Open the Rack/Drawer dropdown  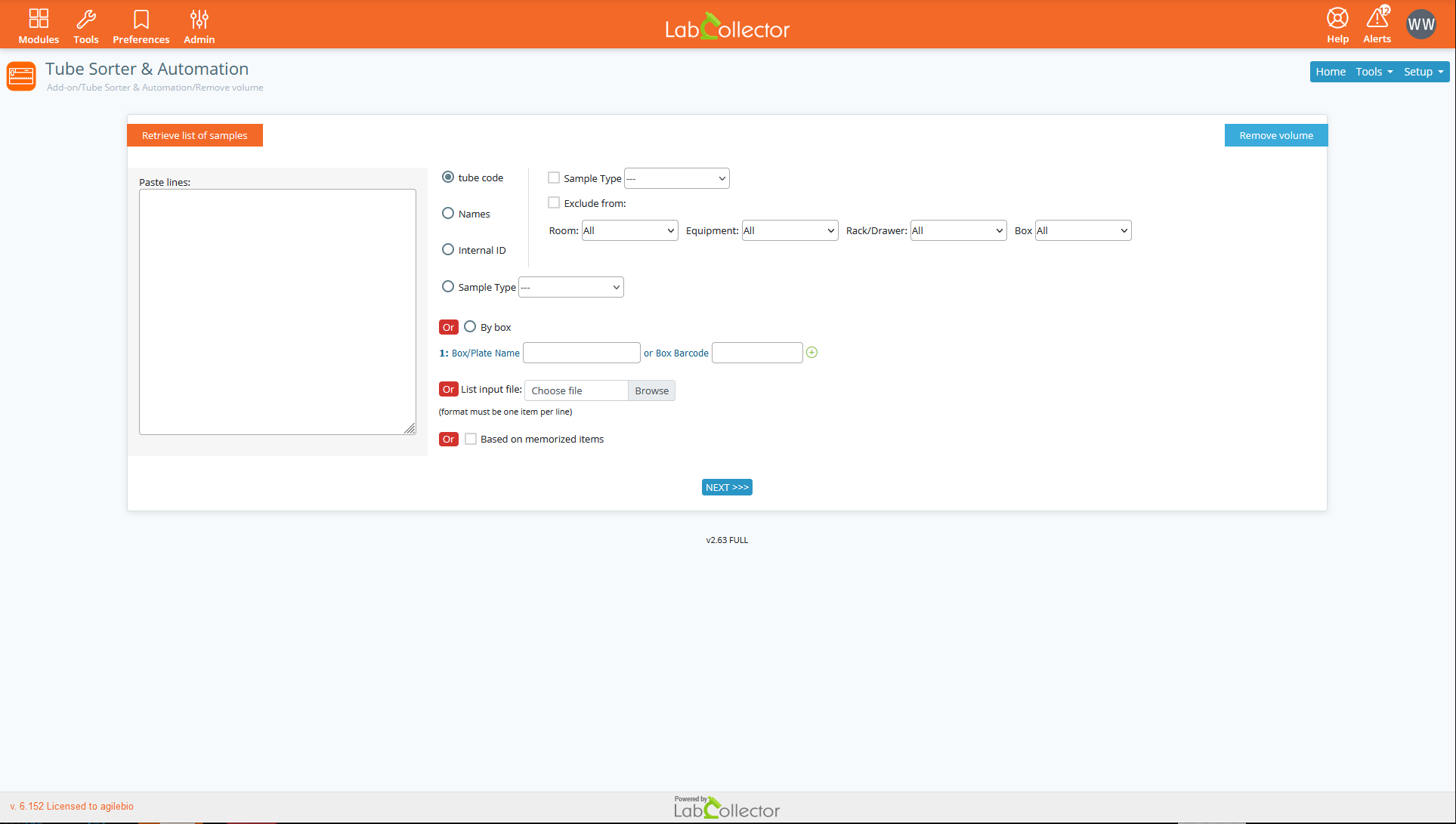(958, 230)
